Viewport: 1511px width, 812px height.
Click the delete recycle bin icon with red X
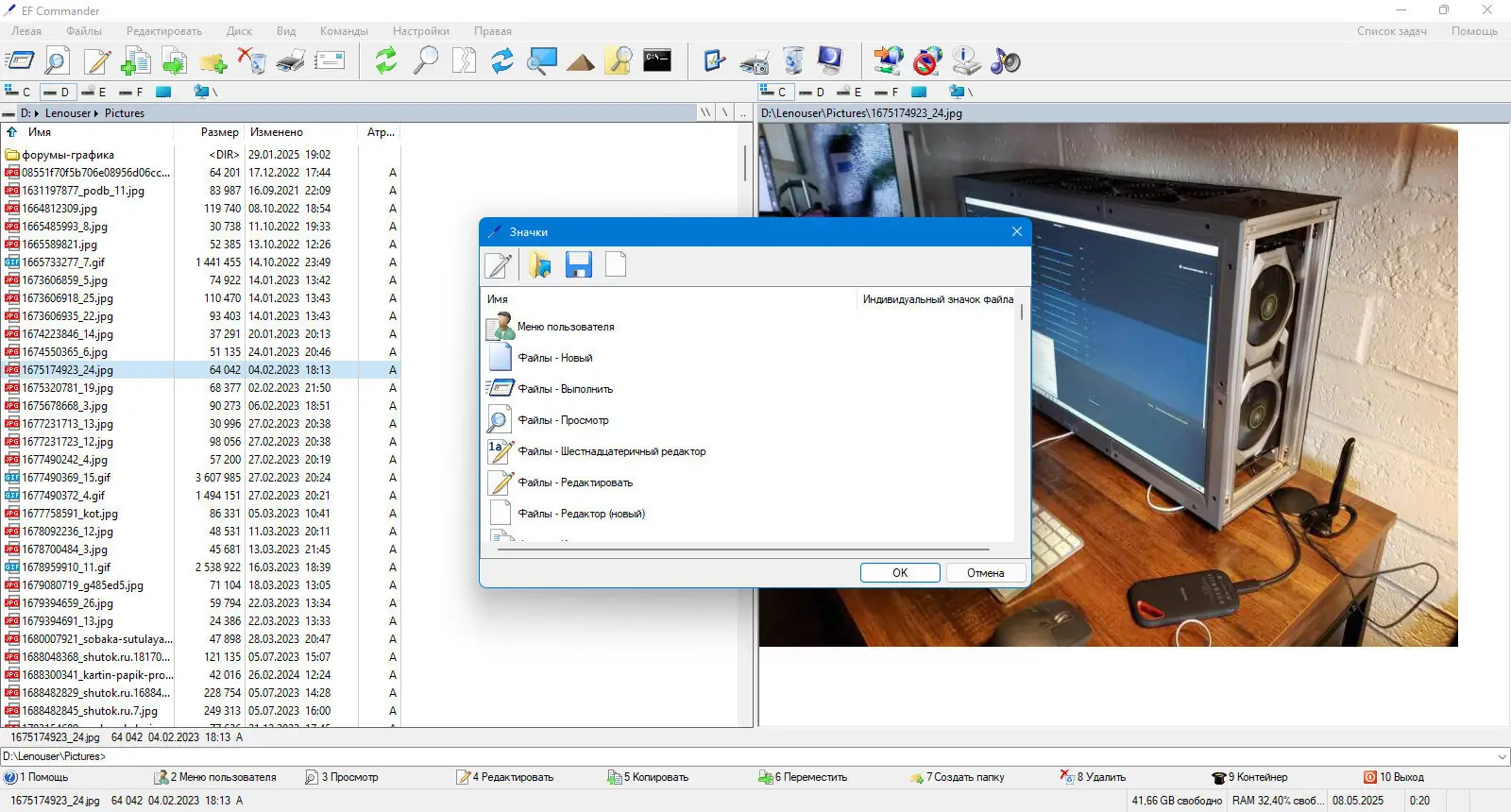(252, 61)
